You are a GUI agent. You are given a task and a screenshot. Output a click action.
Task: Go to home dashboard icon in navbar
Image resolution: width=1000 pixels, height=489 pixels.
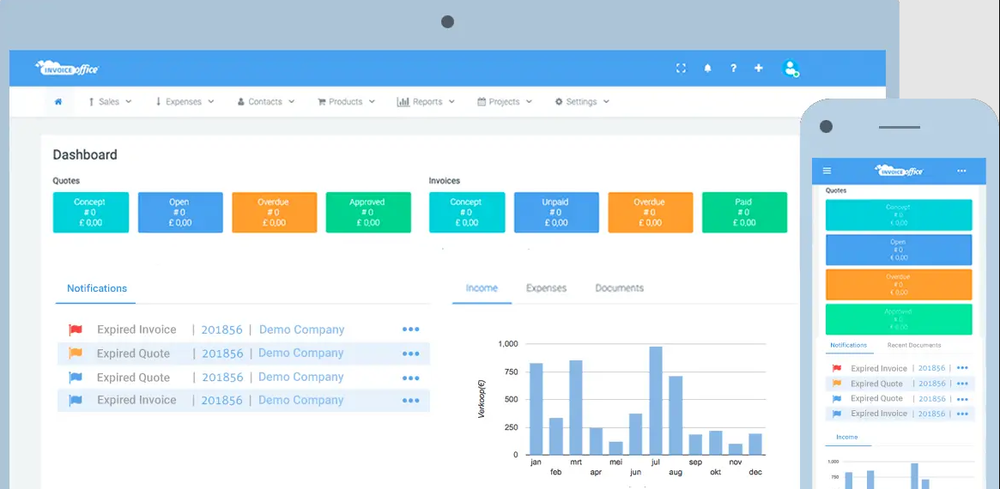pos(58,101)
